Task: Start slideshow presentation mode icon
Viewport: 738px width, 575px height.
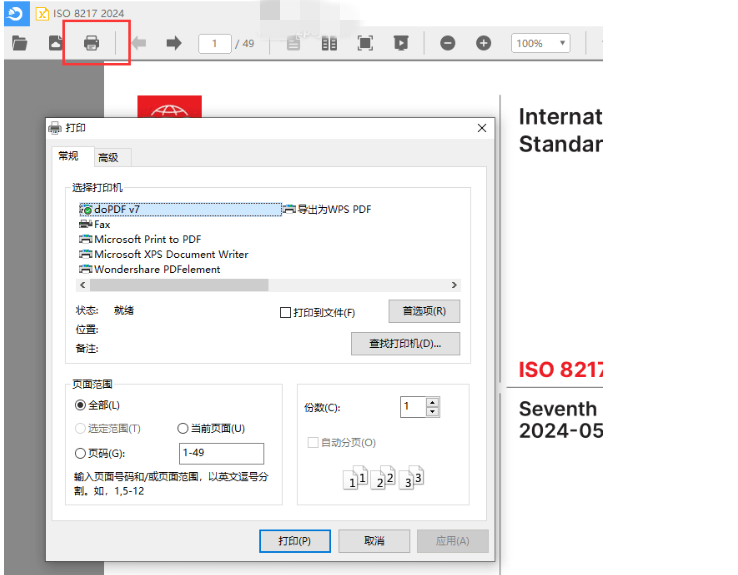Action: click(x=400, y=43)
